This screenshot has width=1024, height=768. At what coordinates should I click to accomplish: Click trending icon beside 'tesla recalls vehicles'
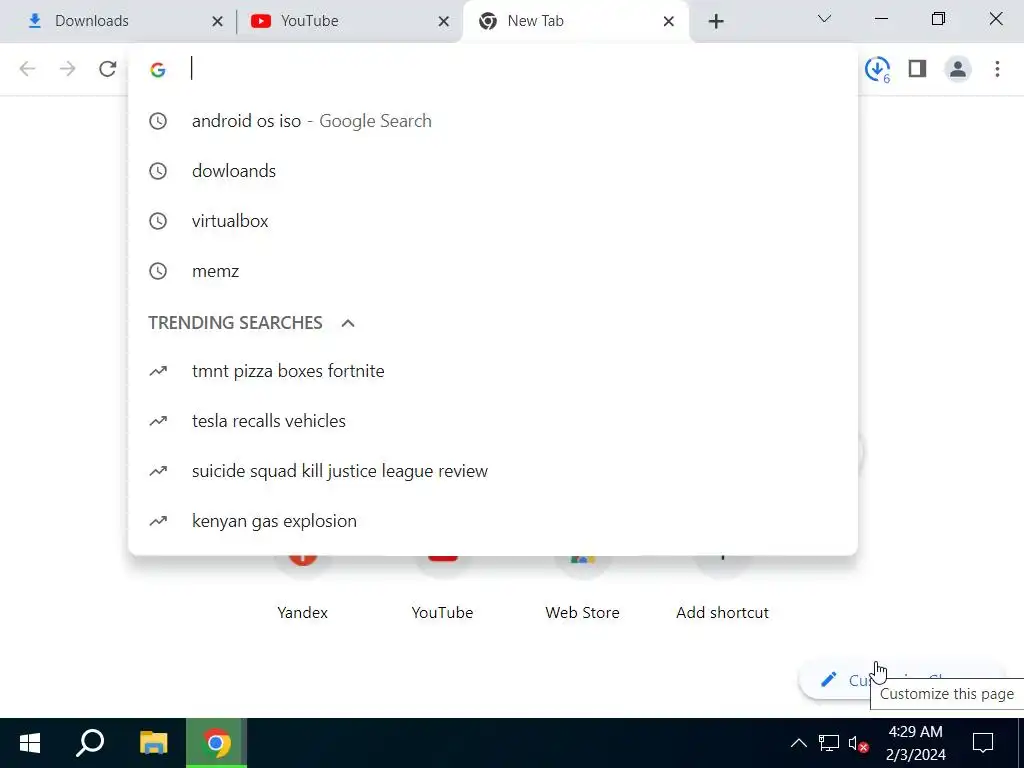[x=158, y=421]
